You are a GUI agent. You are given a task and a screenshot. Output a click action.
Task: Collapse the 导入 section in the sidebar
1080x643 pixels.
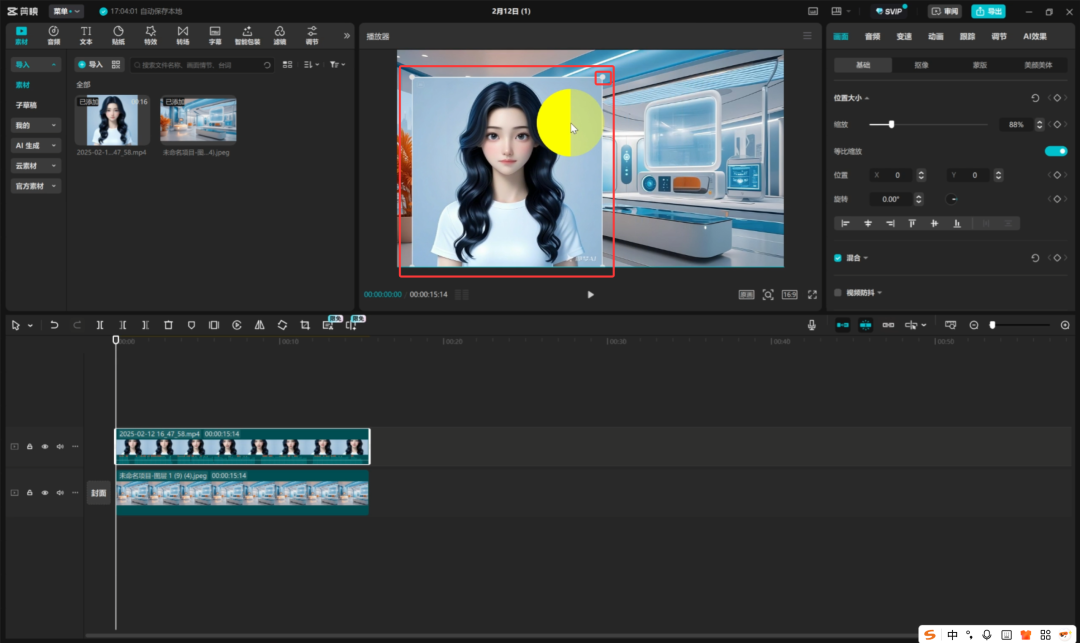36,65
